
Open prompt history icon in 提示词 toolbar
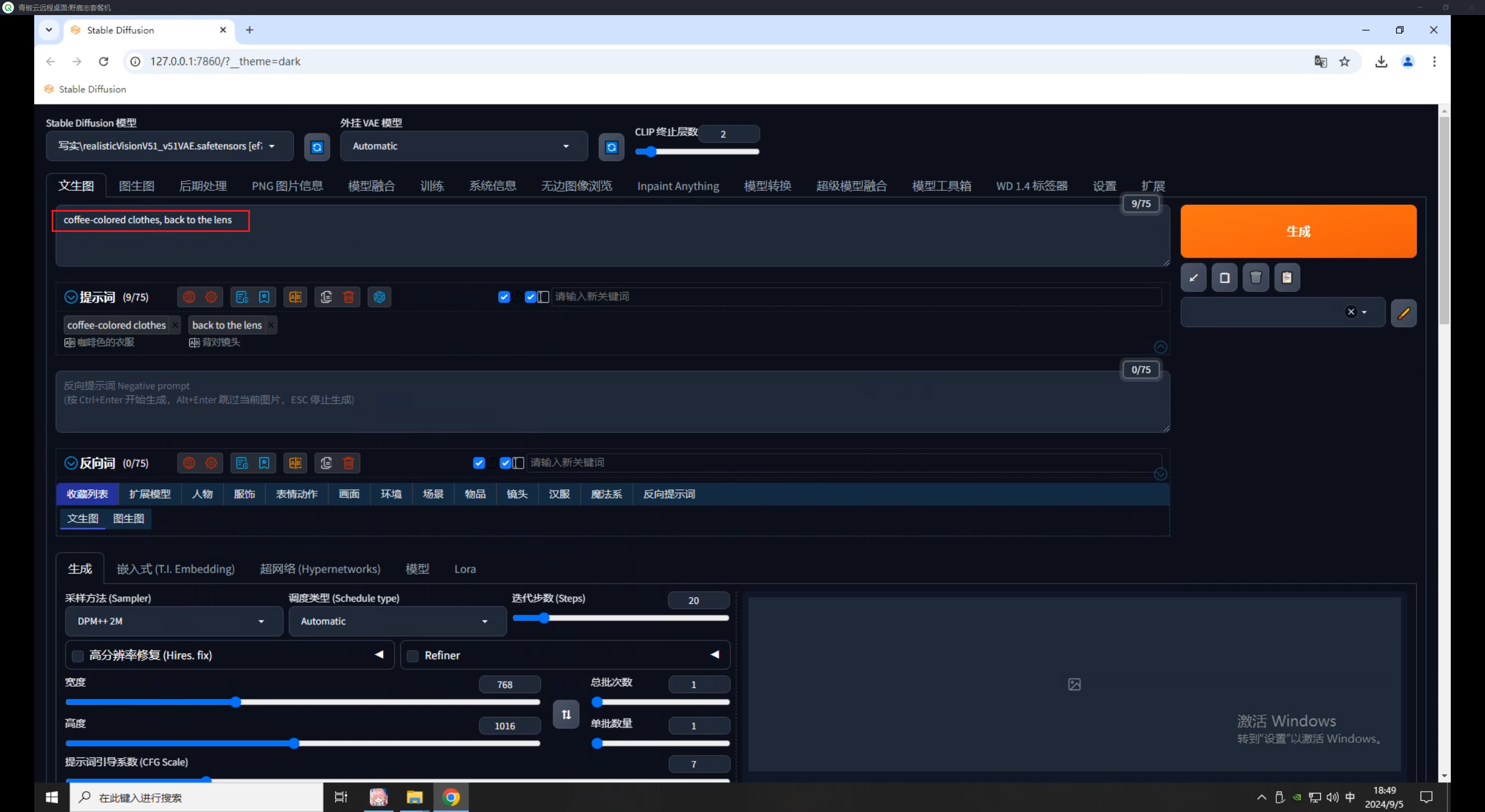(x=242, y=297)
